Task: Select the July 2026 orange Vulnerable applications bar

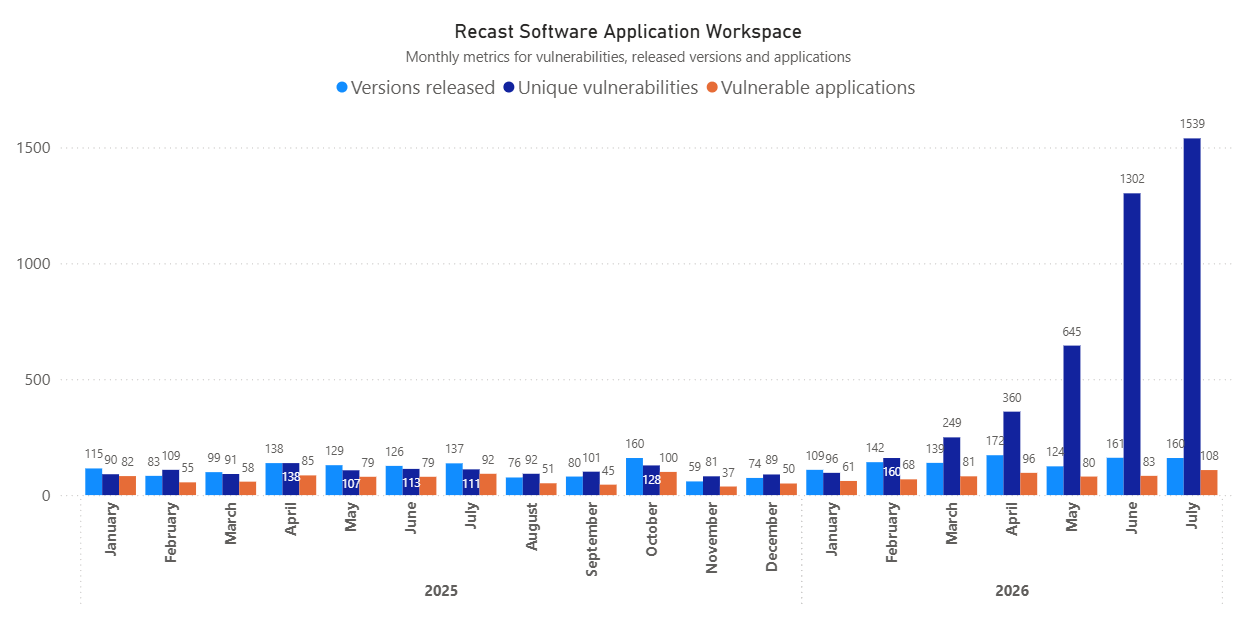Action: [x=1209, y=482]
